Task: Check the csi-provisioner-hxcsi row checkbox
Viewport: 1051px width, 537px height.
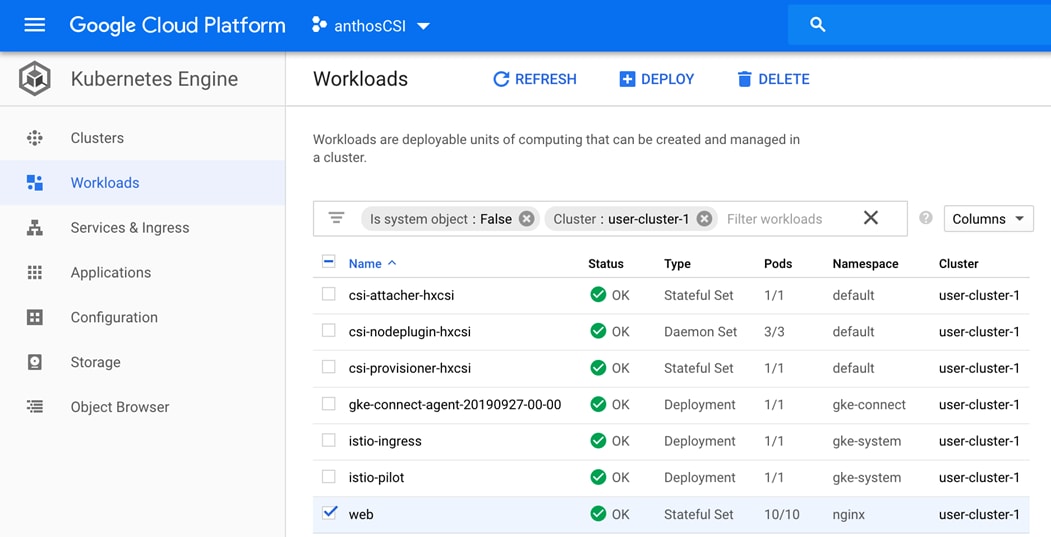Action: coord(328,367)
